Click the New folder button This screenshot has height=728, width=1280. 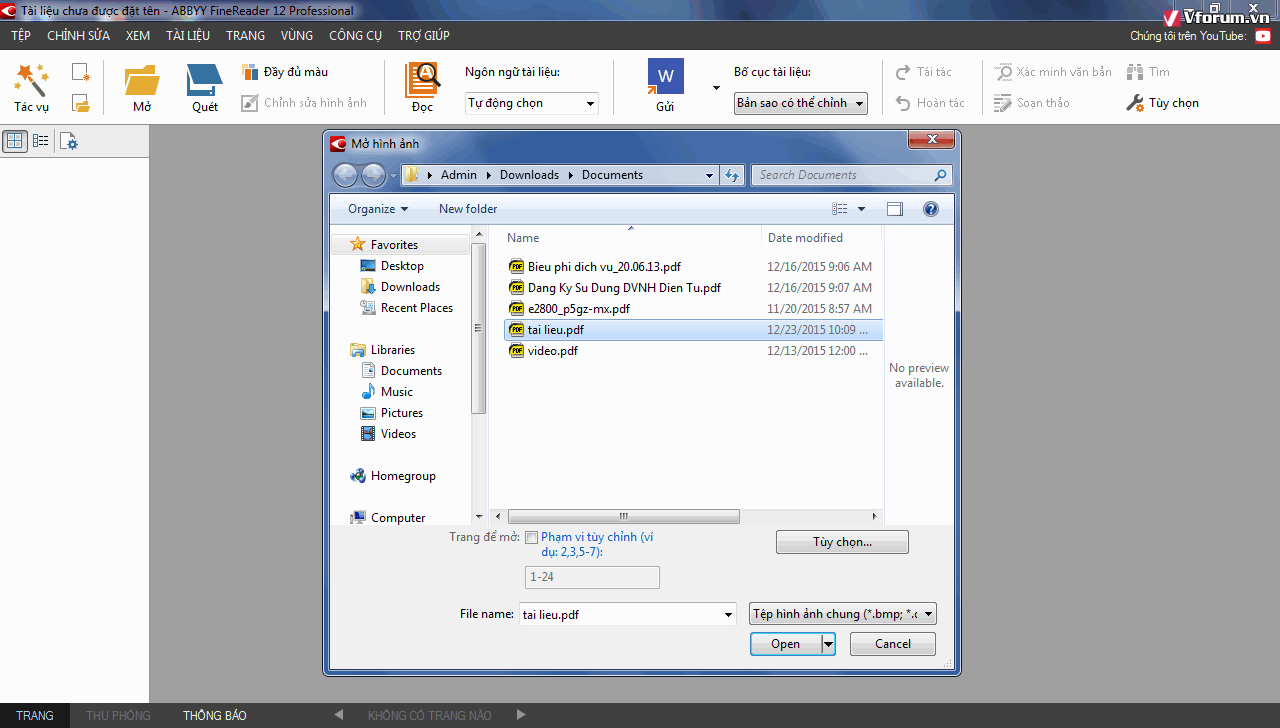coord(468,209)
